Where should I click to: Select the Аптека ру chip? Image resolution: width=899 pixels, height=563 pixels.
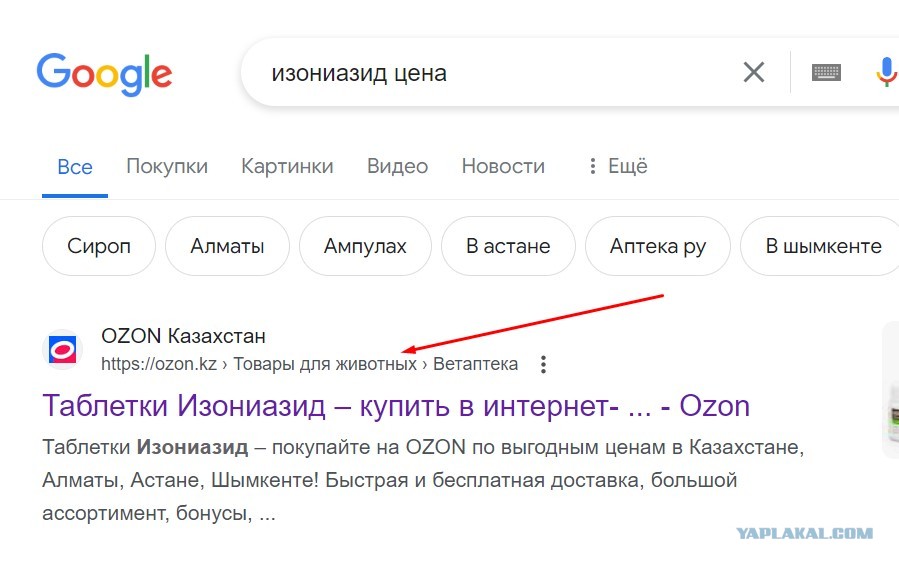point(658,246)
